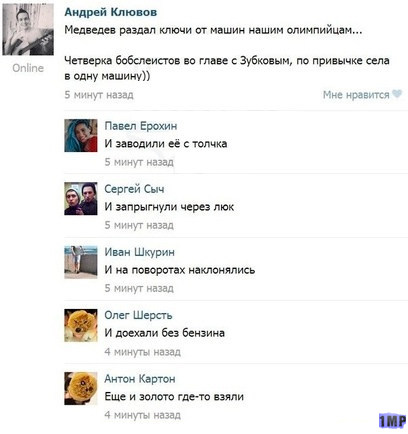This screenshot has width=408, height=434.
Task: Click the 1MP watermark logo
Action: pyautogui.click(x=392, y=421)
